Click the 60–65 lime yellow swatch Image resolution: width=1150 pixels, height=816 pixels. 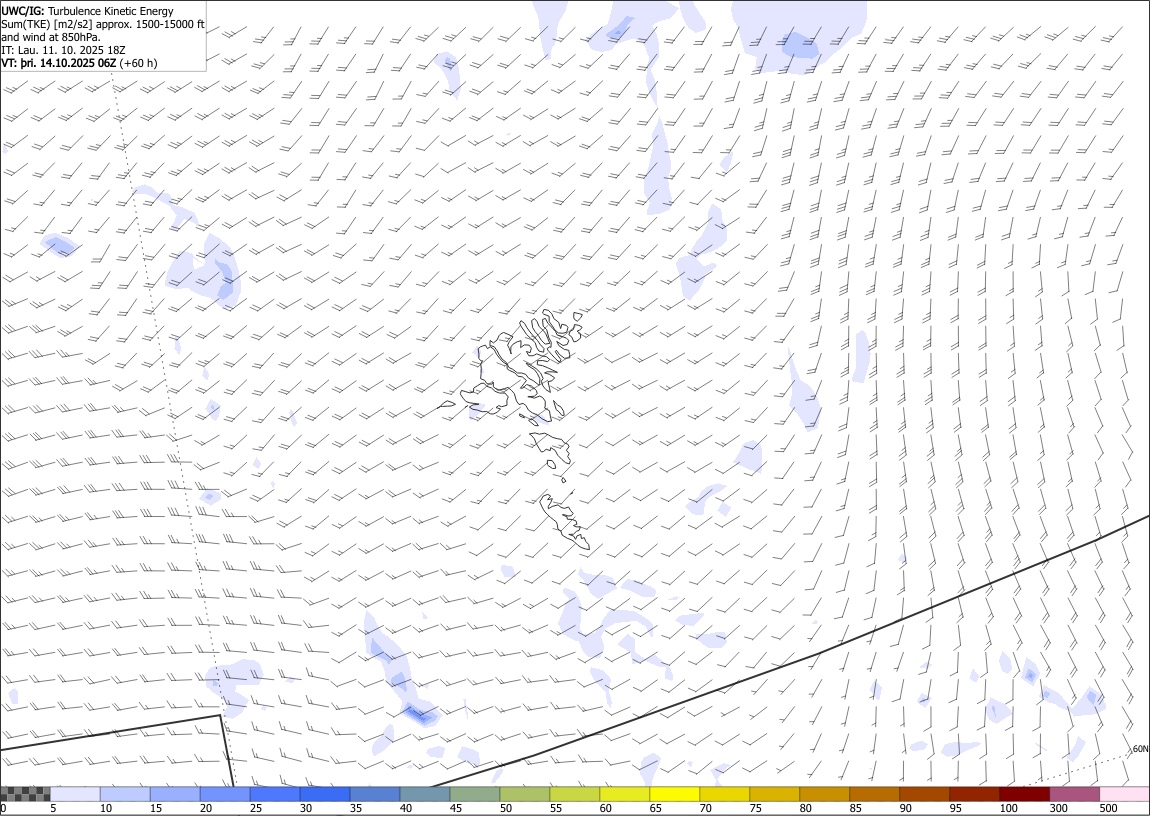click(x=625, y=794)
